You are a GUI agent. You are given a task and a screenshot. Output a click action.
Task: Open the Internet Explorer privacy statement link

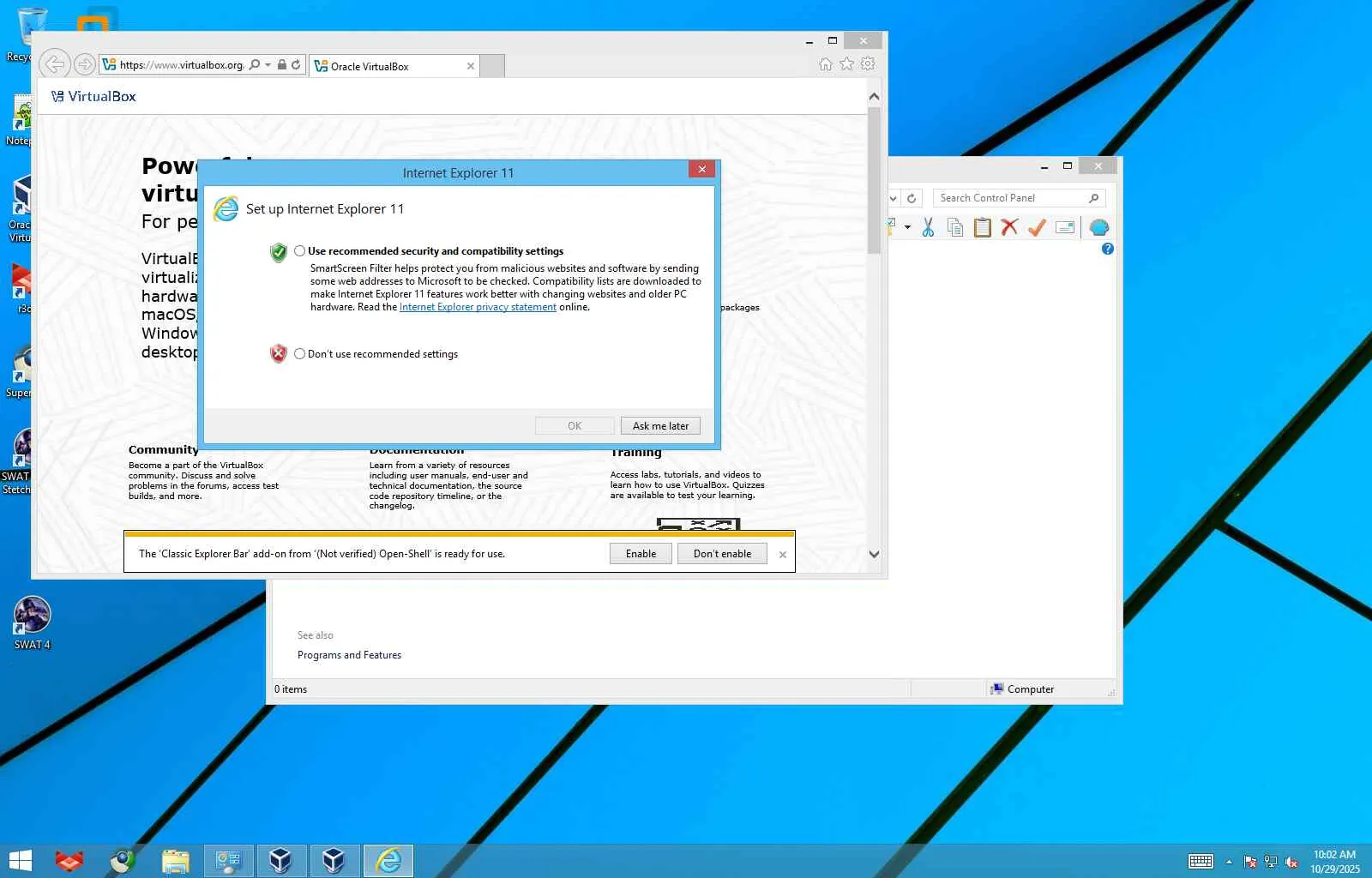click(x=478, y=307)
